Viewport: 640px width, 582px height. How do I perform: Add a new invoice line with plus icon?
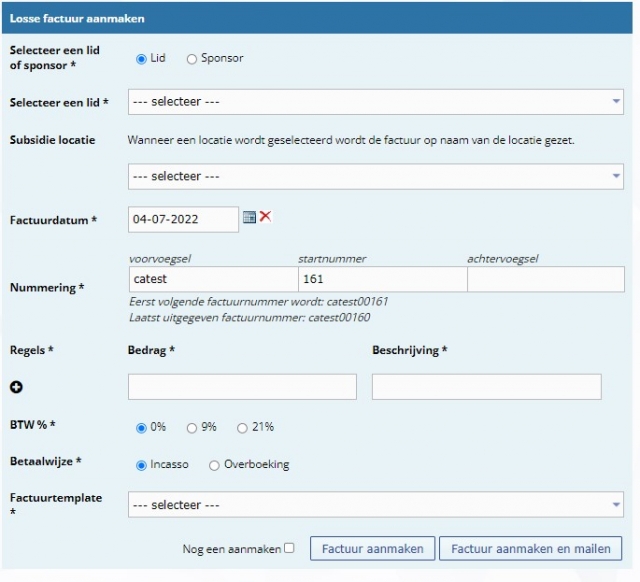16,387
